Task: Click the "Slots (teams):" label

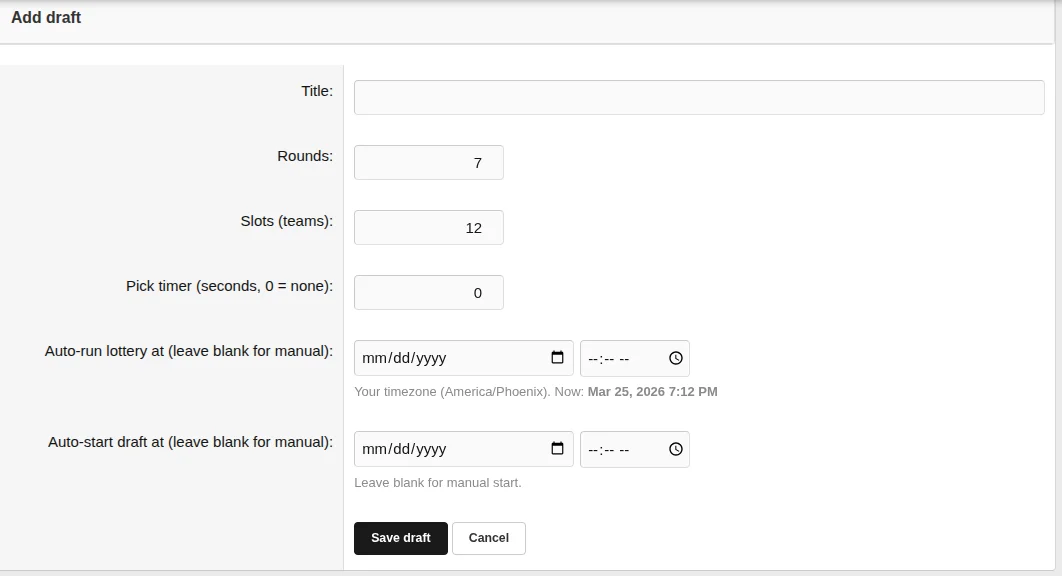Action: pos(286,221)
